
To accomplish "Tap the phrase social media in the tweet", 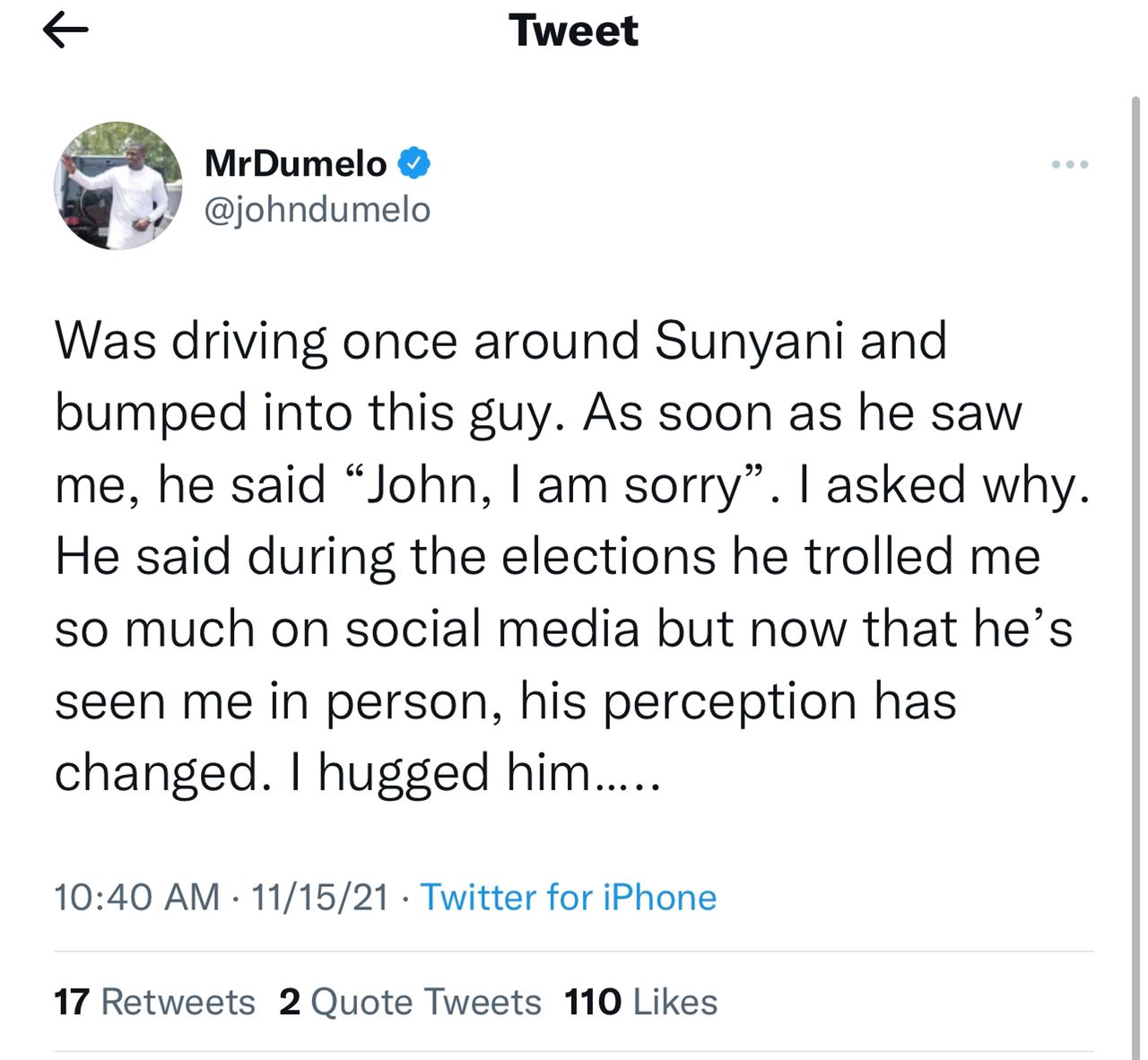I will pyautogui.click(x=492, y=629).
